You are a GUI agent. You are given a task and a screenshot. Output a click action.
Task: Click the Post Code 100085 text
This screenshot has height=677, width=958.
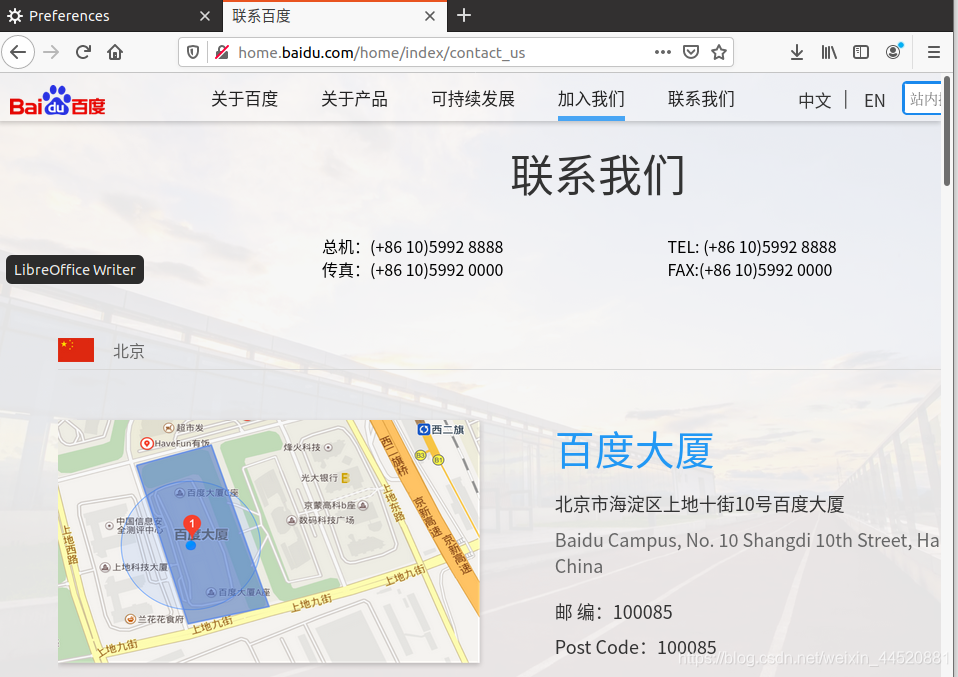pyautogui.click(x=635, y=647)
